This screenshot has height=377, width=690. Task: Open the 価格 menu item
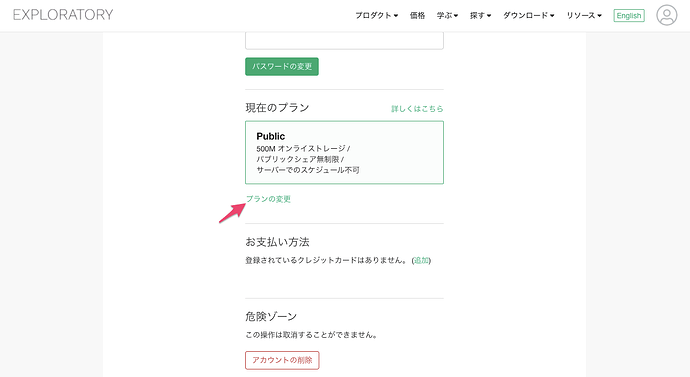[x=417, y=15]
